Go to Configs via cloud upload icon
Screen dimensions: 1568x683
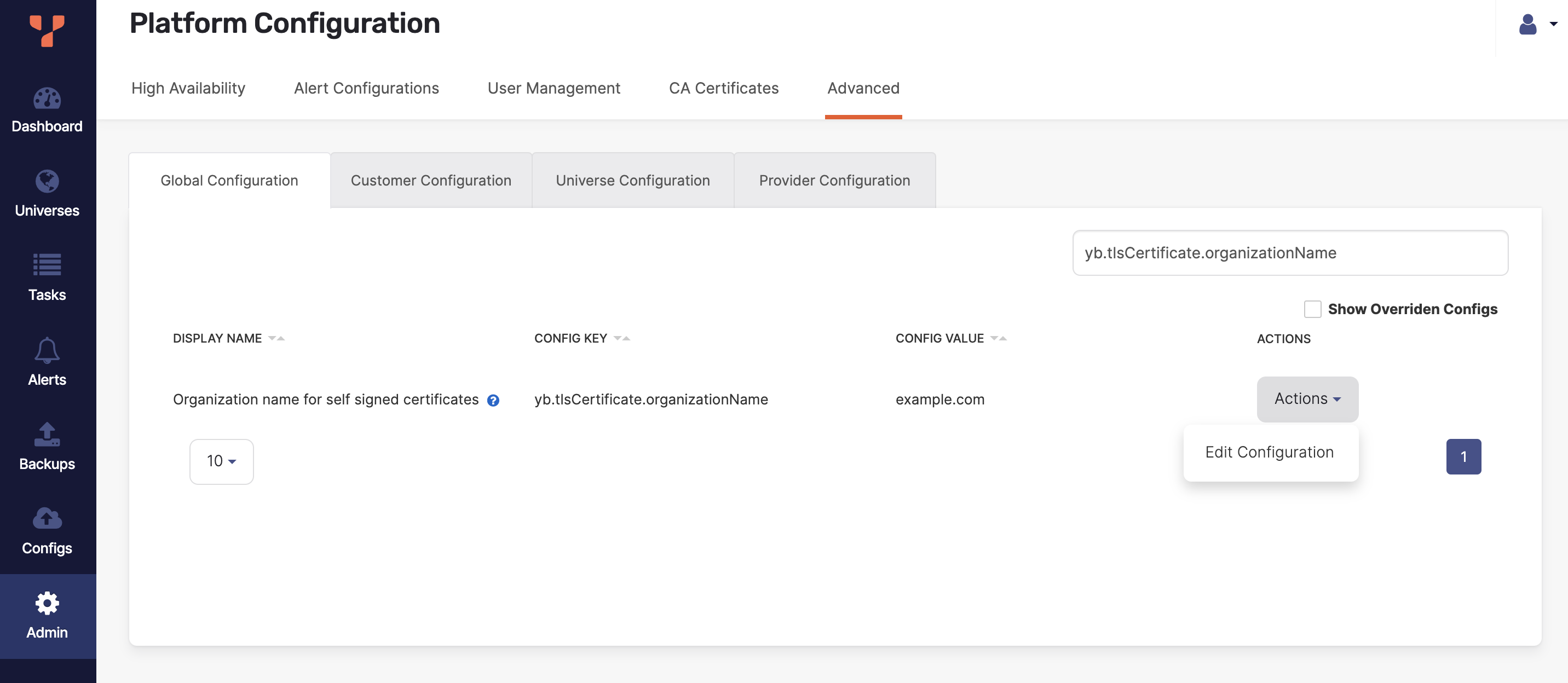tap(47, 531)
